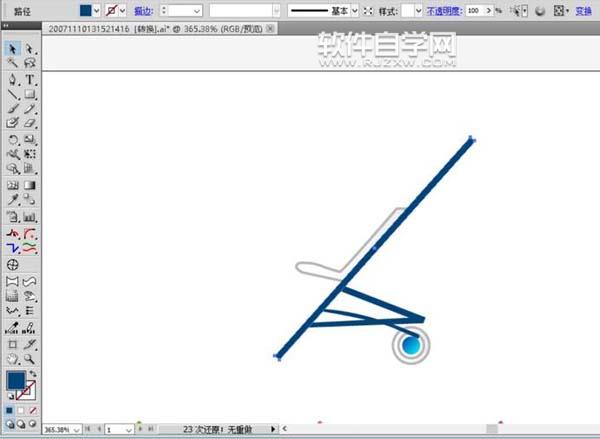This screenshot has height=439, width=600.
Task: Click the control bar fill color swatch
Action: (x=86, y=11)
